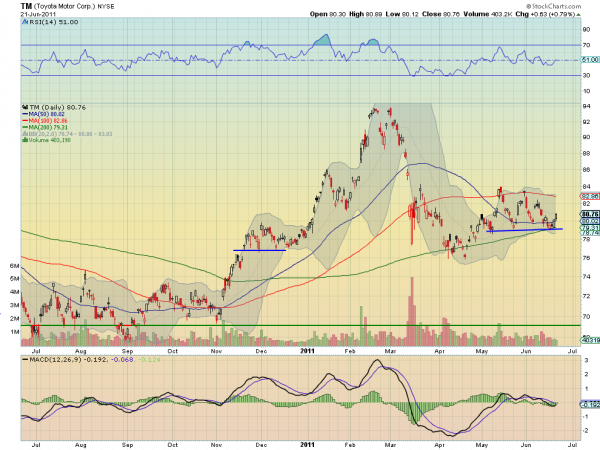Click the 3M label on the volume scale
600x450 pixels.
[x=14, y=305]
